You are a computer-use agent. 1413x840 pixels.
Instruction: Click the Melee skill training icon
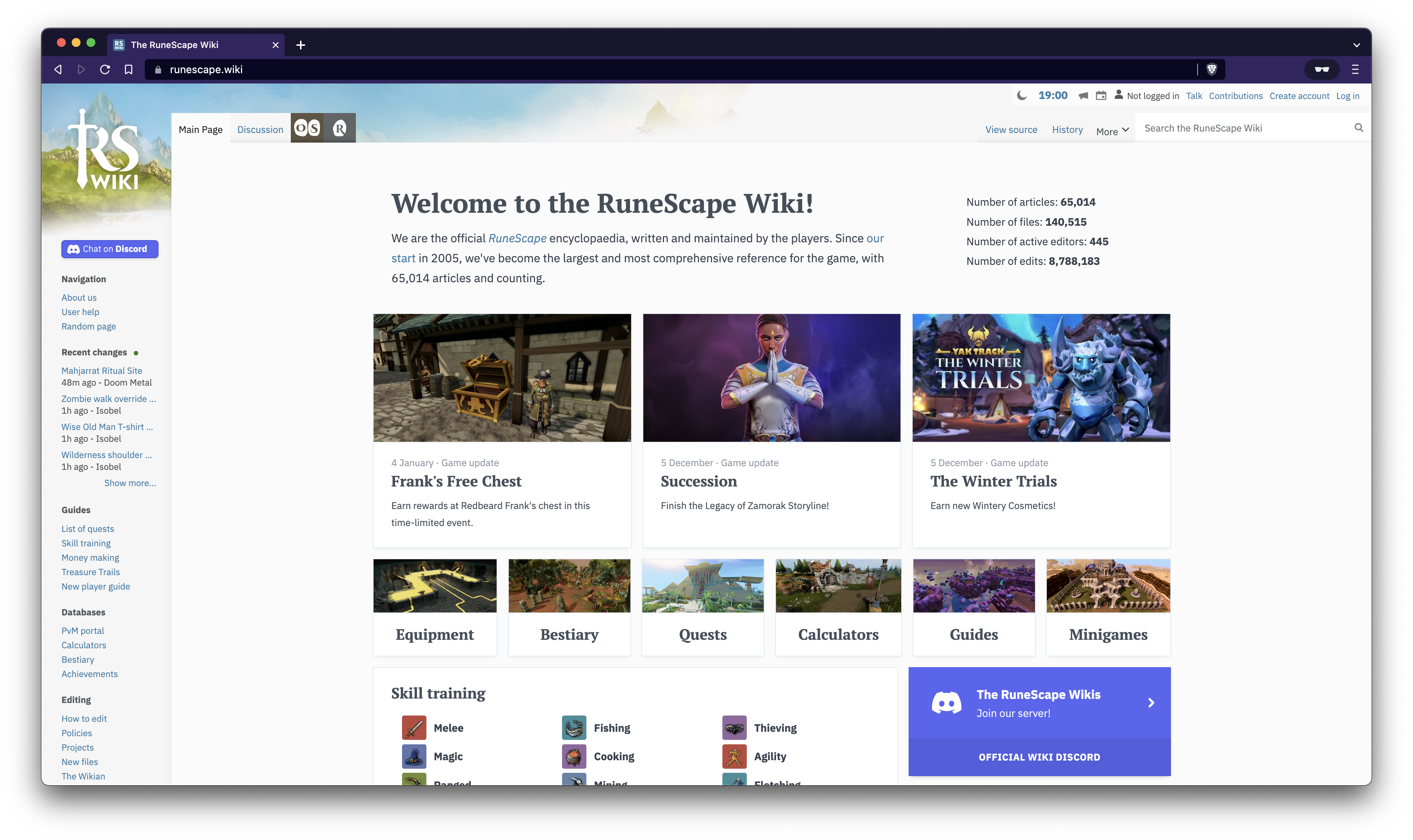(414, 727)
